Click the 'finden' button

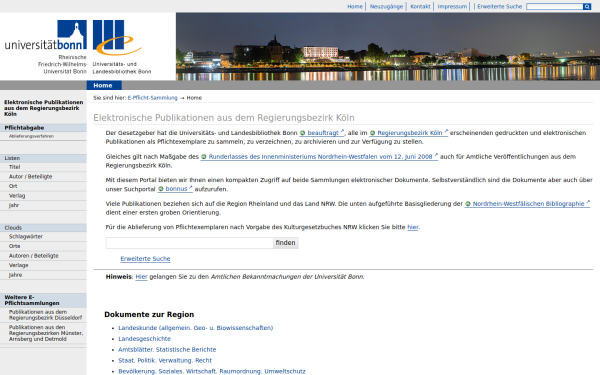click(285, 243)
